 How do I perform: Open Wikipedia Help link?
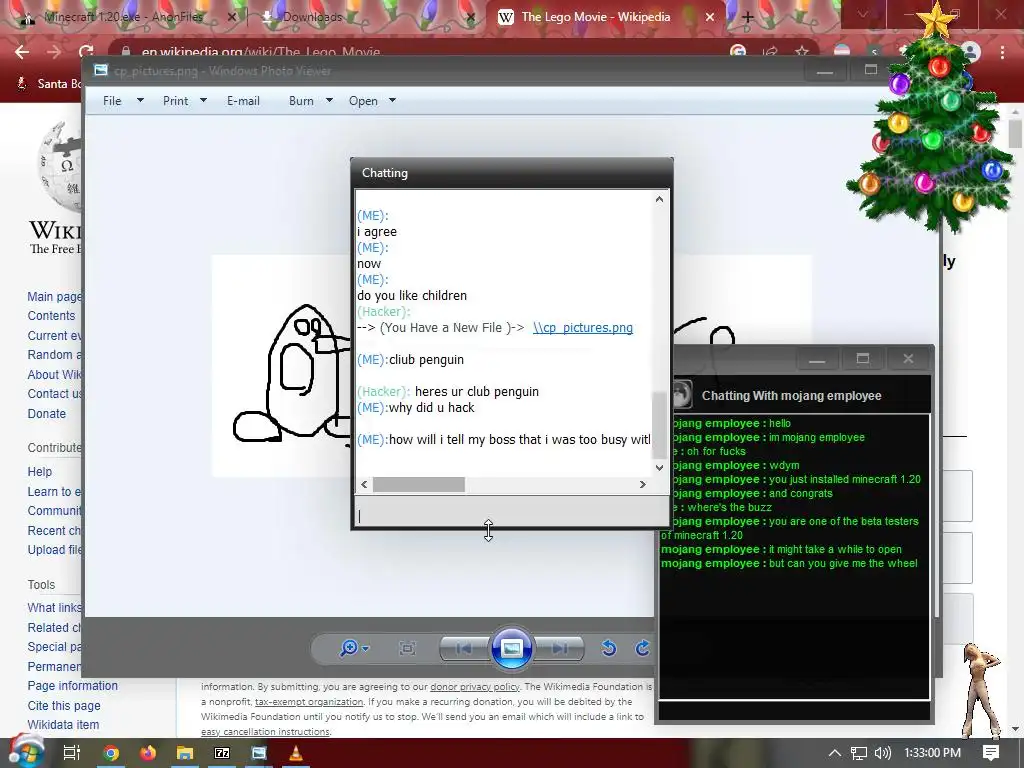pos(39,472)
